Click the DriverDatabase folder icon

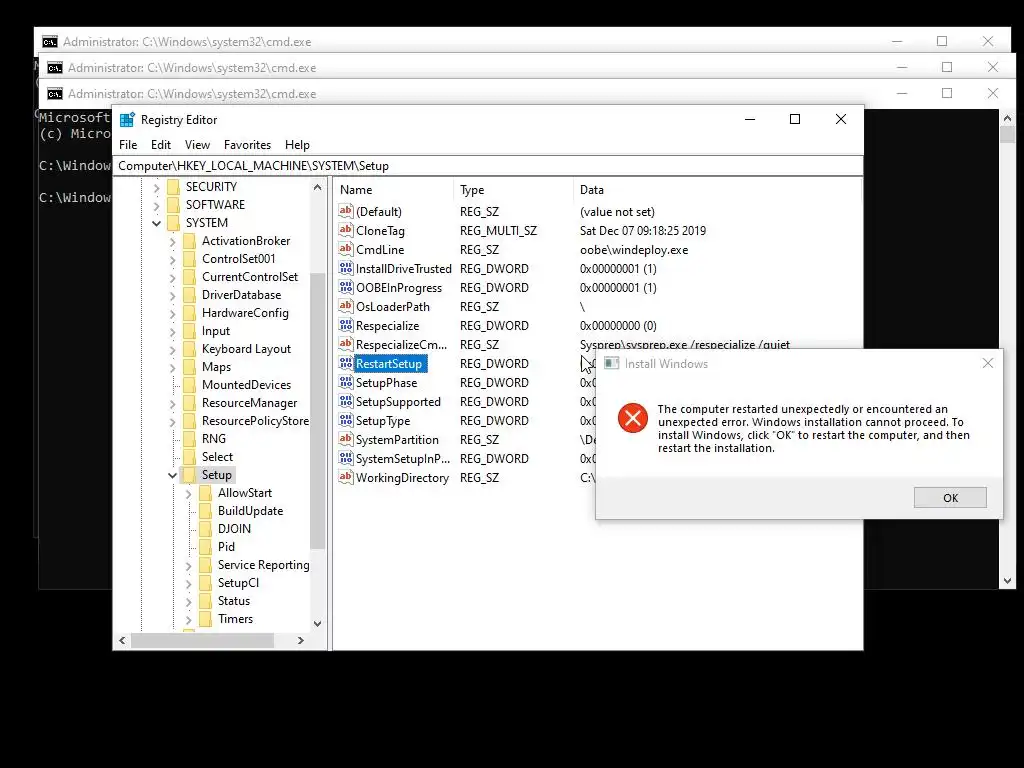(x=189, y=295)
